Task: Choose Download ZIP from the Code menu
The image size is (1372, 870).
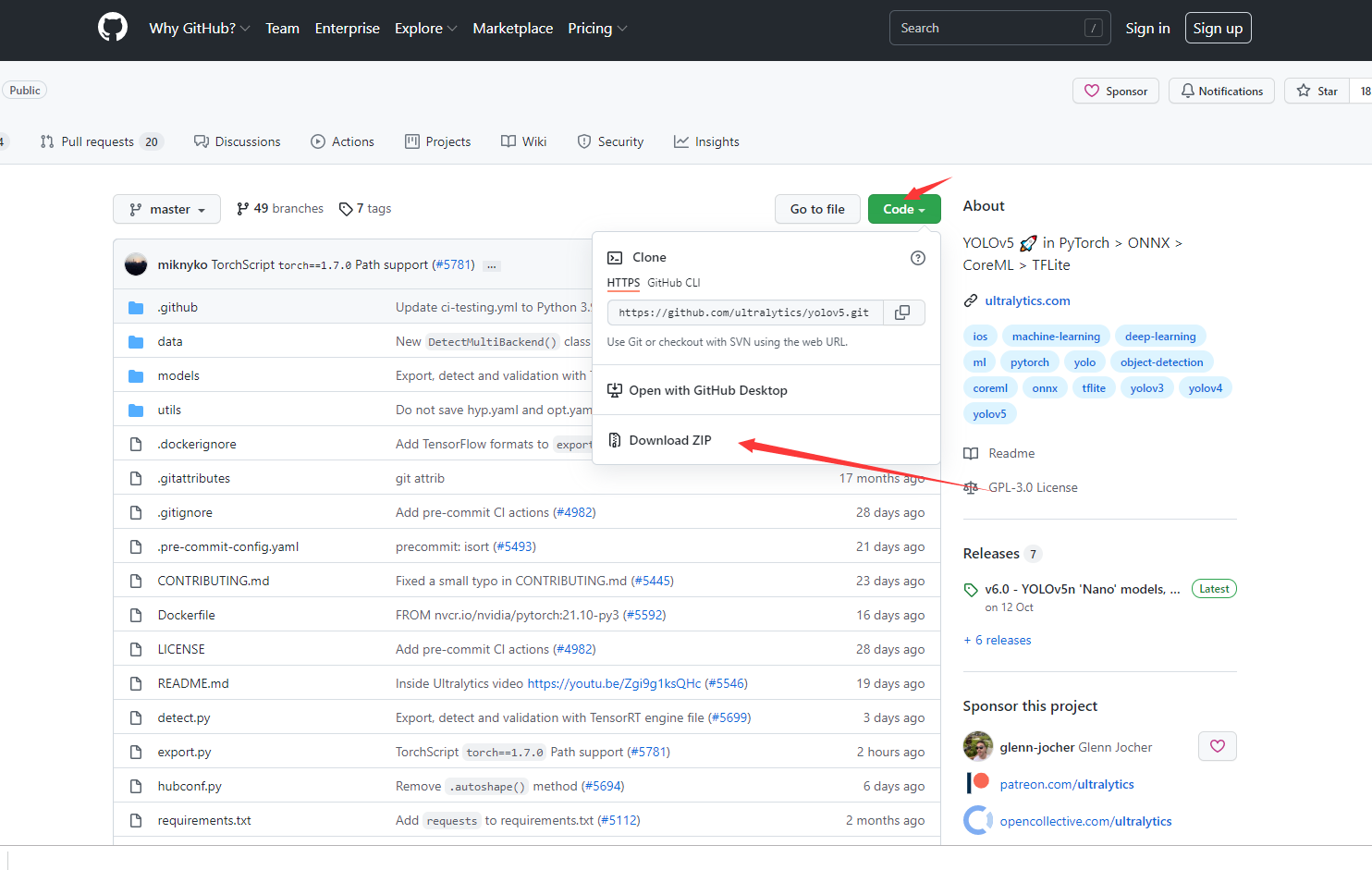Action: [x=660, y=440]
